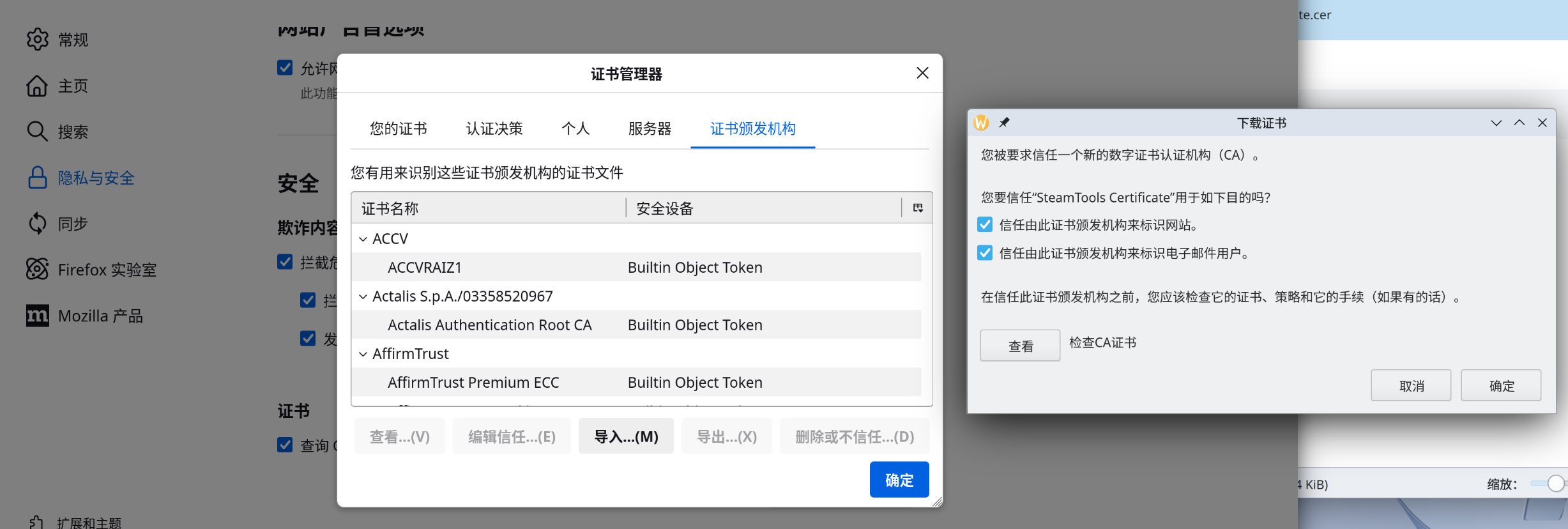
Task: Collapse the Actalis S.p.A. certificate group
Action: pyautogui.click(x=363, y=296)
